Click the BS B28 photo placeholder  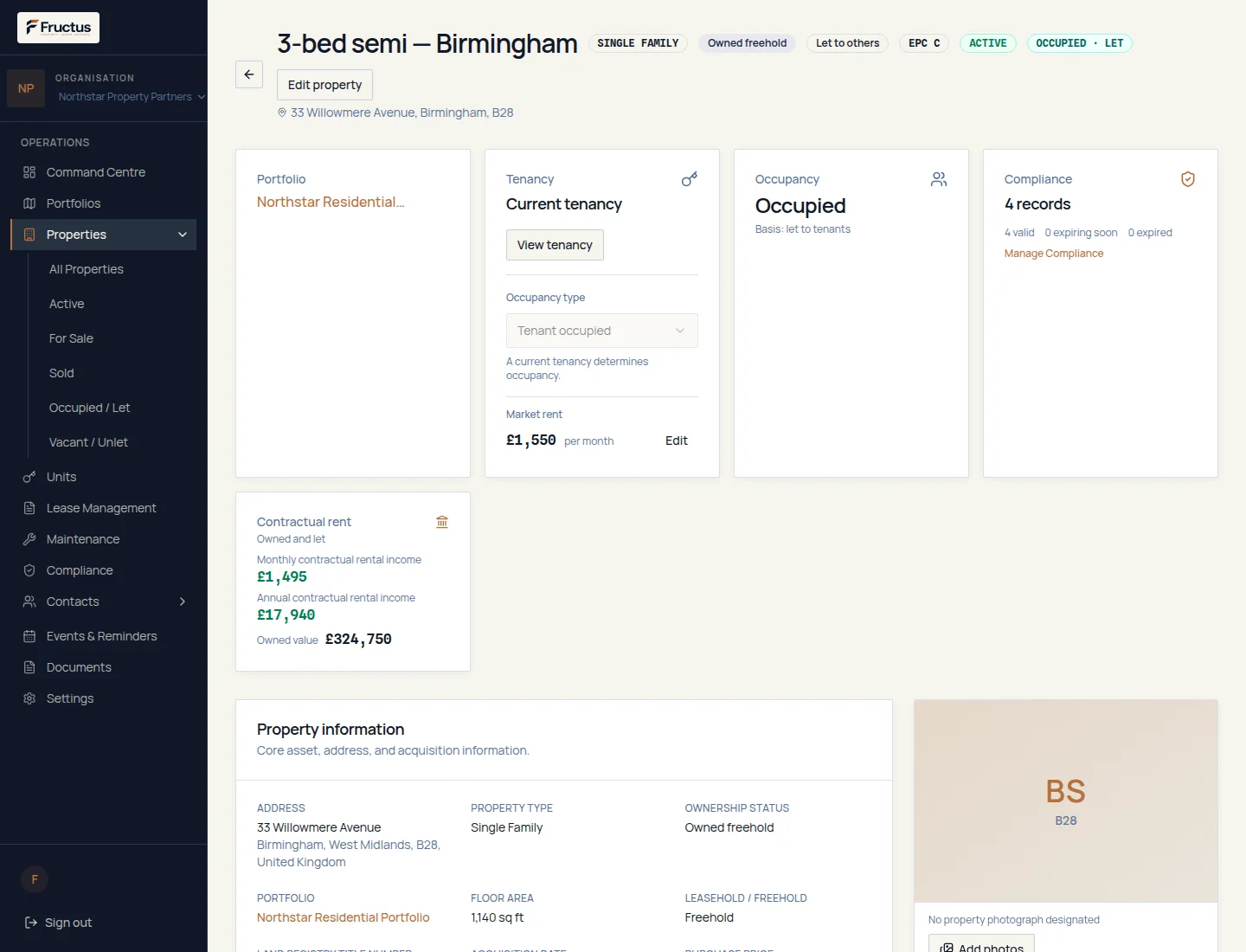click(1066, 801)
